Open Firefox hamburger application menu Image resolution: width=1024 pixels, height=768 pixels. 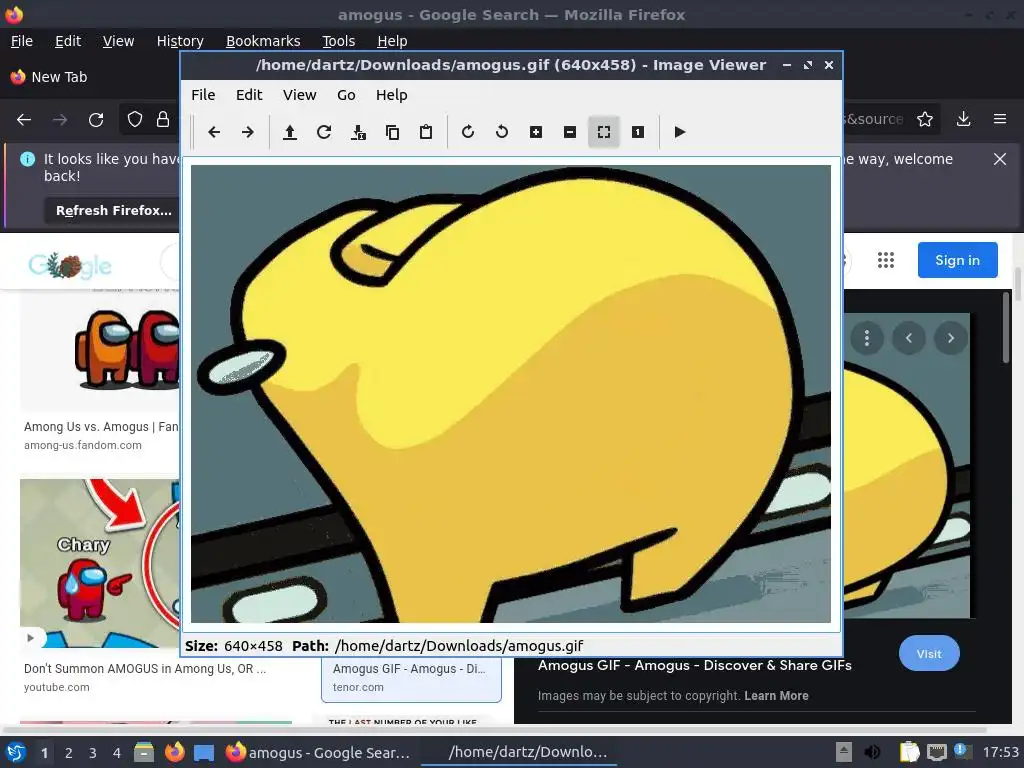(x=1000, y=119)
